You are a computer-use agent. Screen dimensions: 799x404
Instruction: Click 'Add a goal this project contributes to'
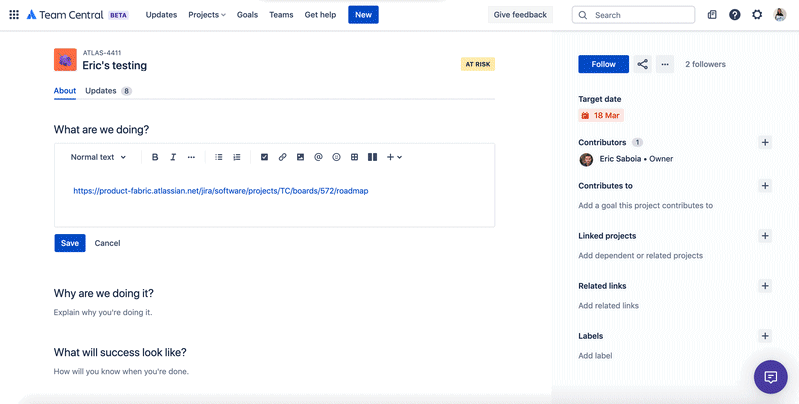[x=646, y=205]
